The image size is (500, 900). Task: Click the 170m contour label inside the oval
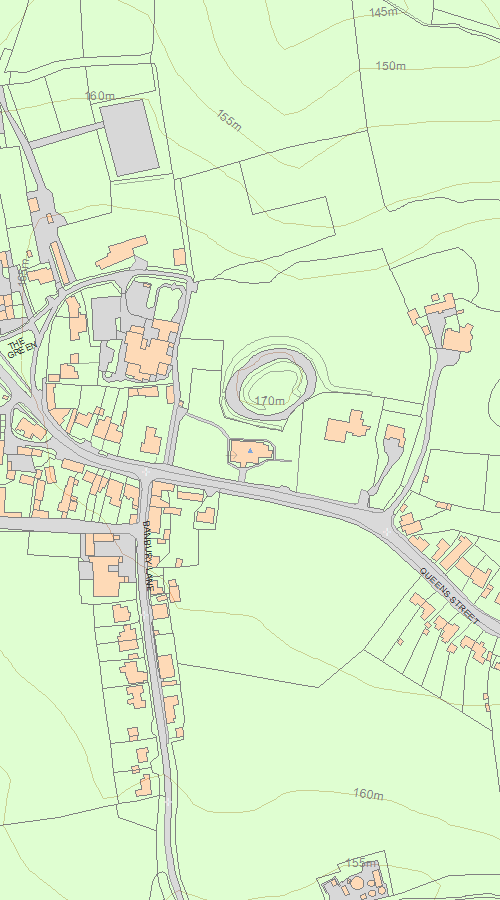pyautogui.click(x=270, y=400)
